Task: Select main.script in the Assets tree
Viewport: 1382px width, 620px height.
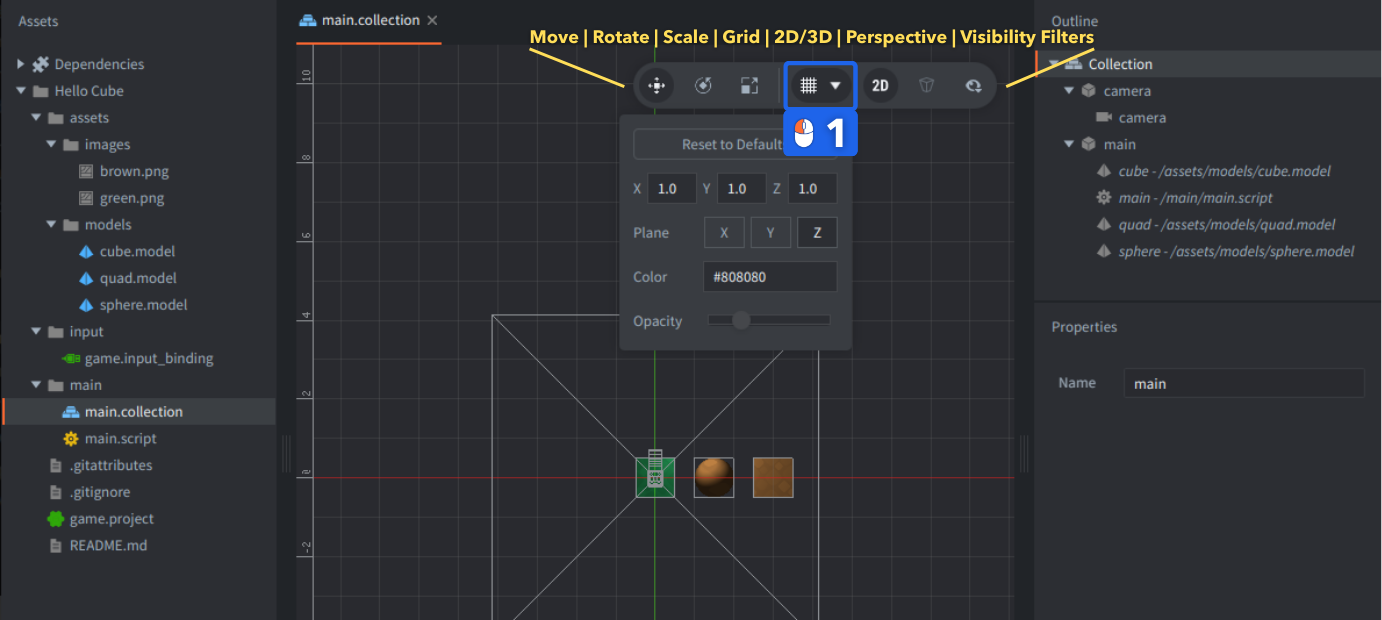Action: coord(120,439)
